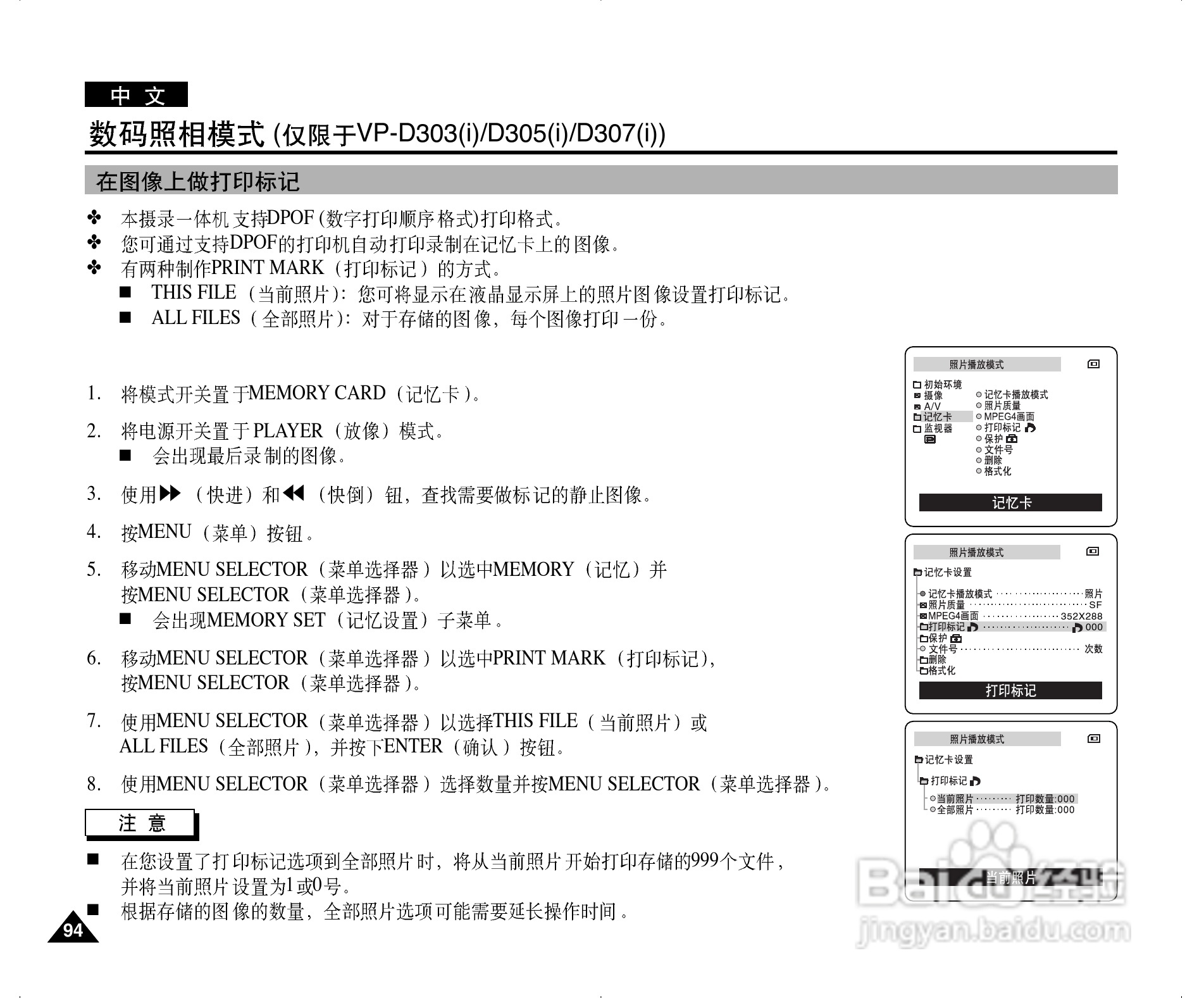Viewport: 1204px width, 998px height.
Task: Expand 删除 folder row in middle screen
Action: (924, 660)
